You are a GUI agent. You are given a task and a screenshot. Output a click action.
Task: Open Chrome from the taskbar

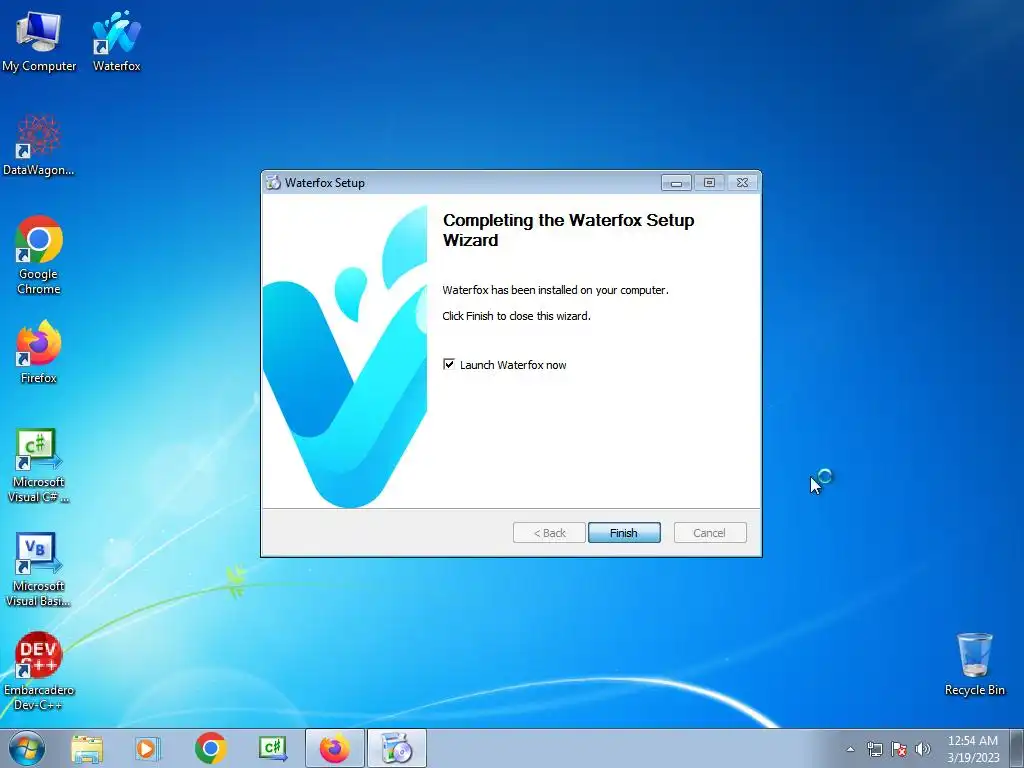[x=210, y=748]
